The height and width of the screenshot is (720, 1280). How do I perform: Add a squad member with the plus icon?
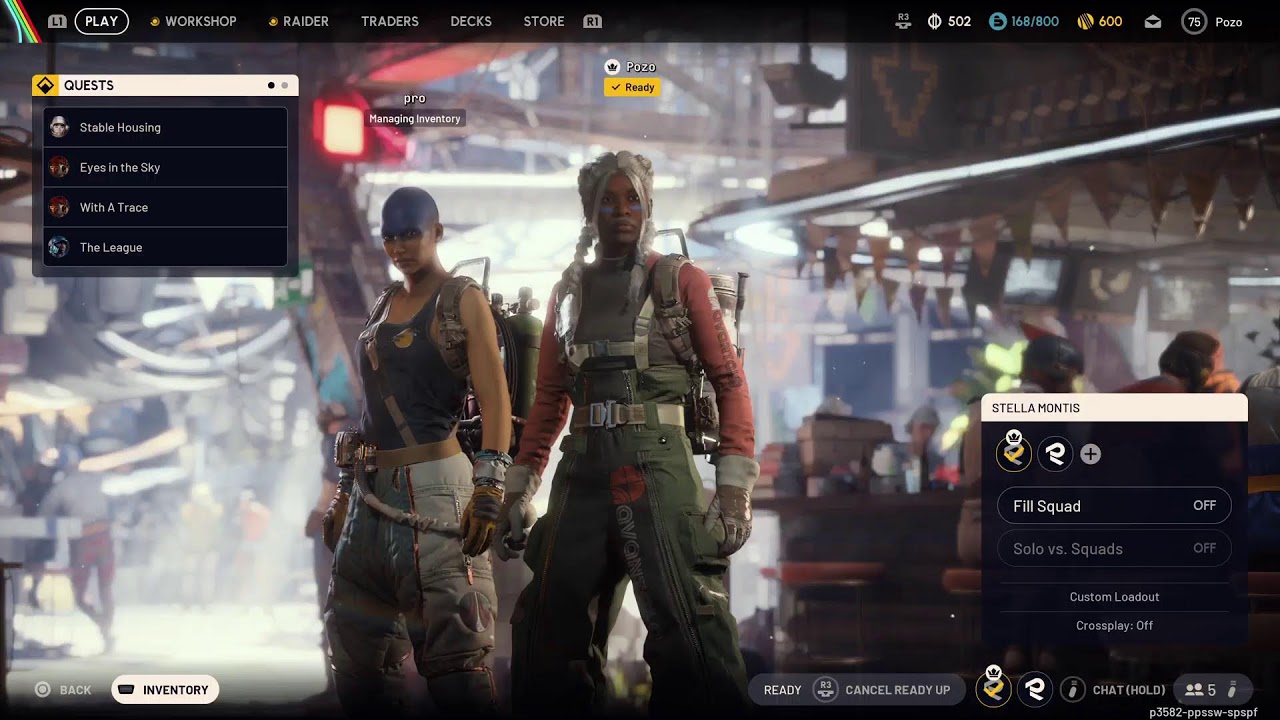1091,454
